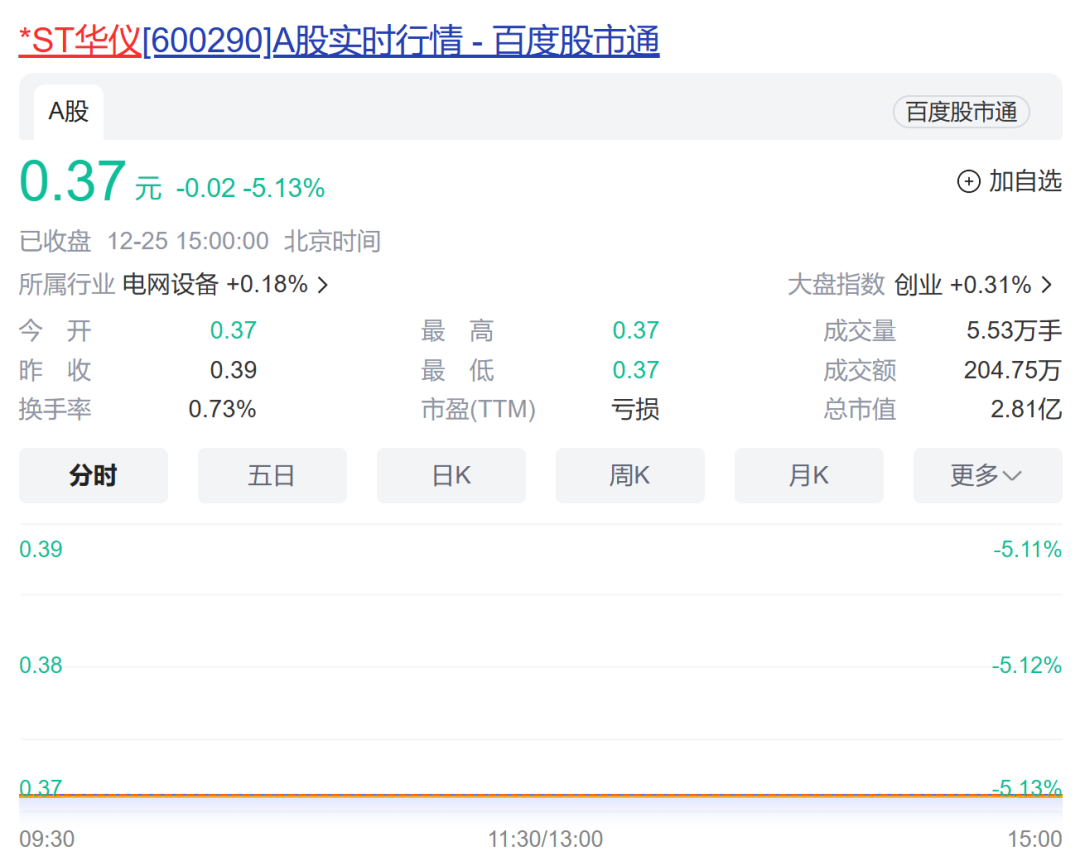This screenshot has width=1080, height=856.
Task: Switch to the 分时 chart tab
Action: tap(94, 476)
